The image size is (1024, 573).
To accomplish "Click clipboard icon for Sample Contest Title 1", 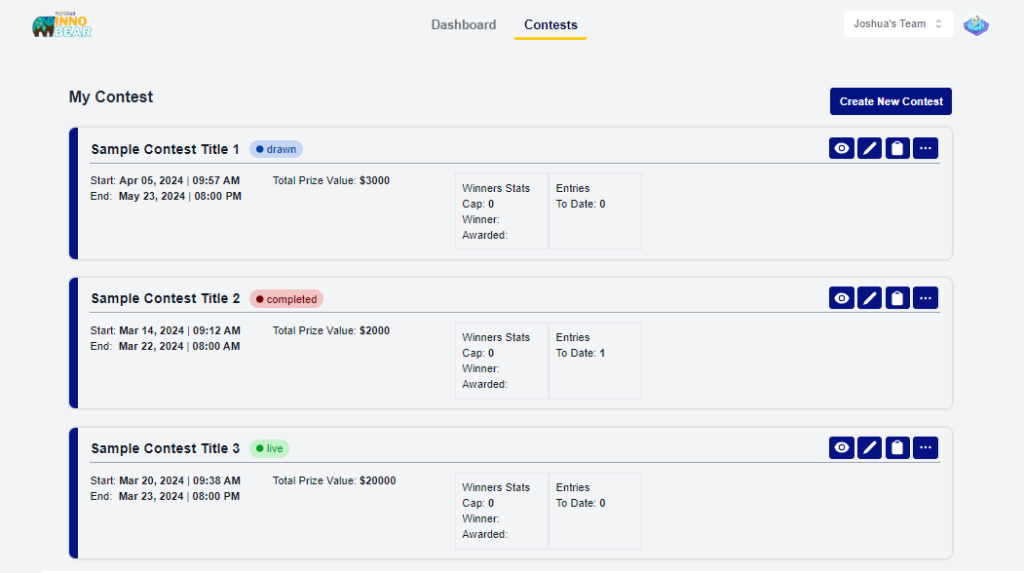I will click(x=897, y=149).
